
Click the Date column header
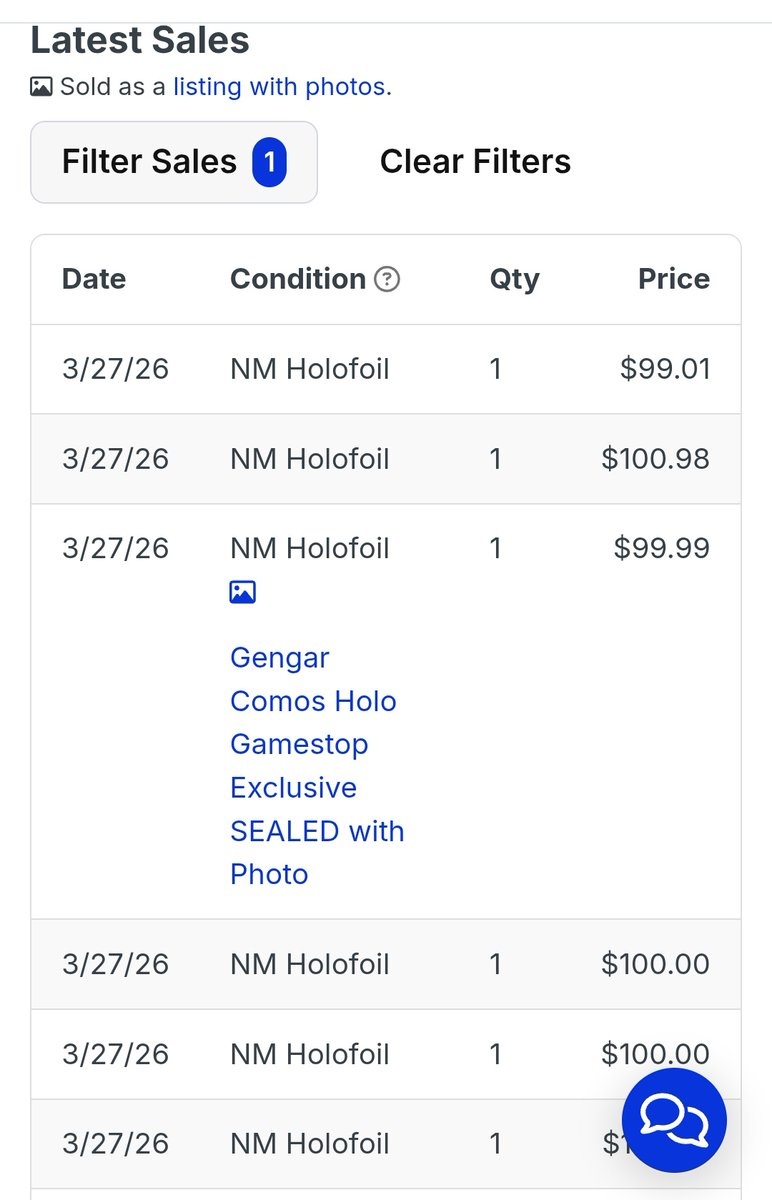[x=94, y=279]
